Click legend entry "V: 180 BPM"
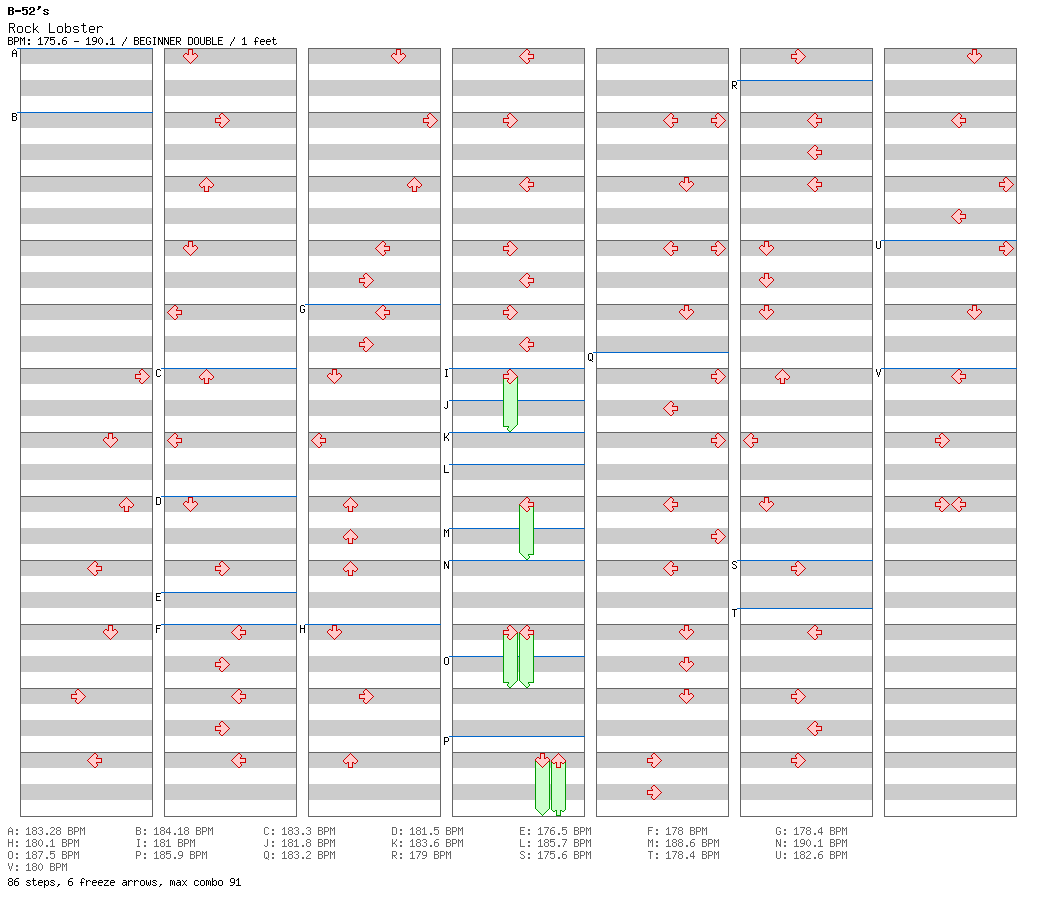 (37, 868)
